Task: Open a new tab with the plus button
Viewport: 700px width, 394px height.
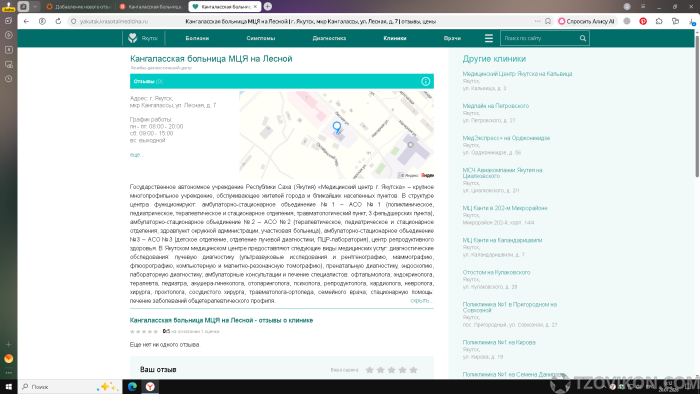Action: 268,6
